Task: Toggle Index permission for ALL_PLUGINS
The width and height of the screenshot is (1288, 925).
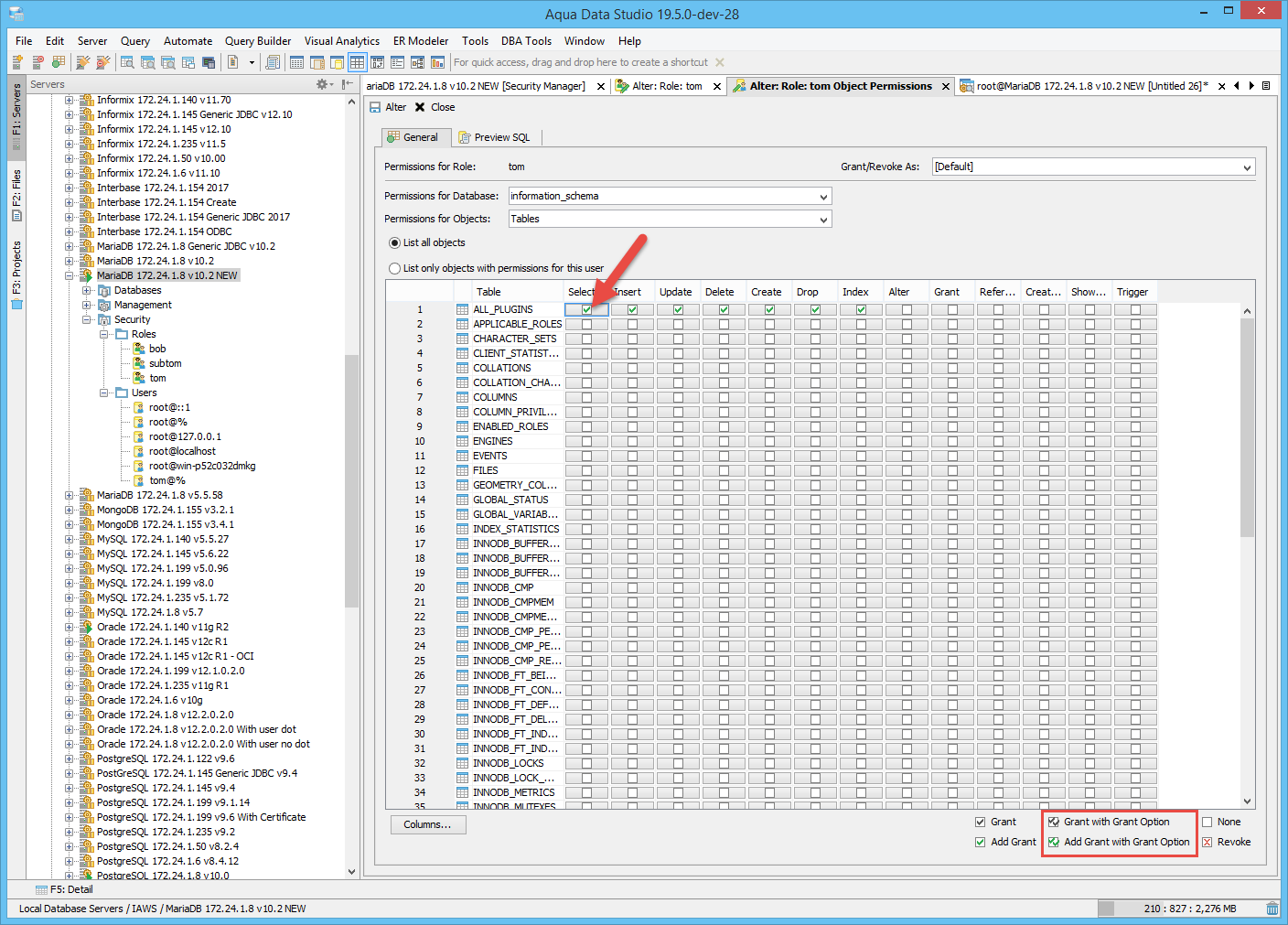Action: click(x=861, y=309)
